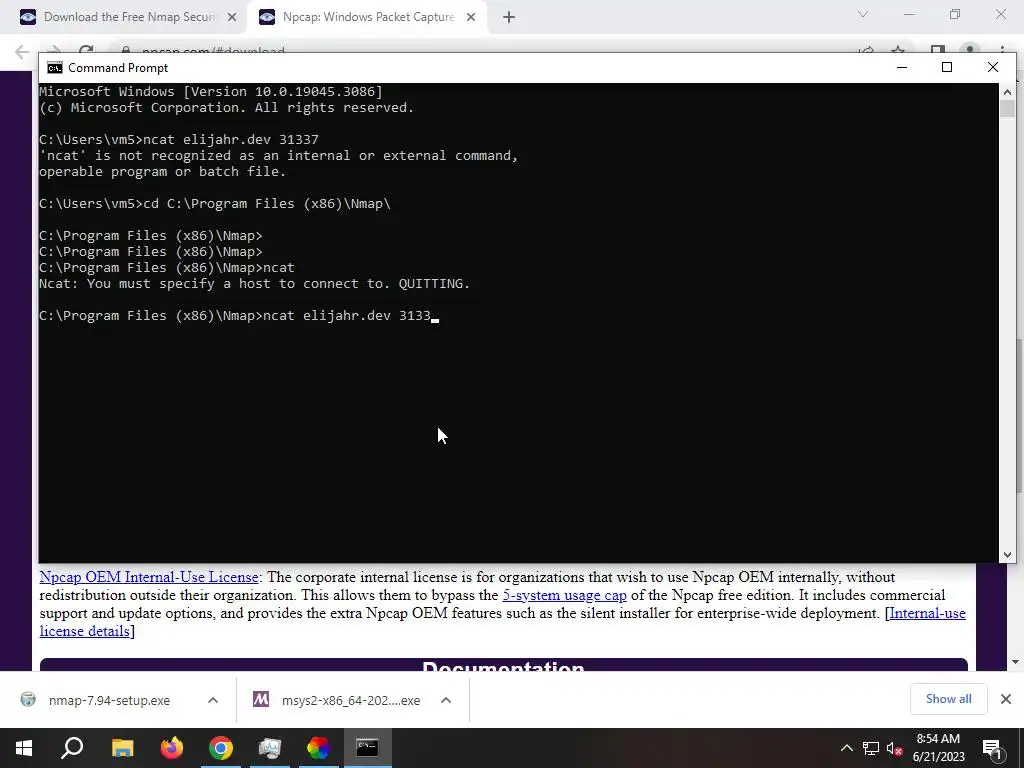Click 'Ncat: You must specify a host' line
The image size is (1024, 768).
[254, 284]
